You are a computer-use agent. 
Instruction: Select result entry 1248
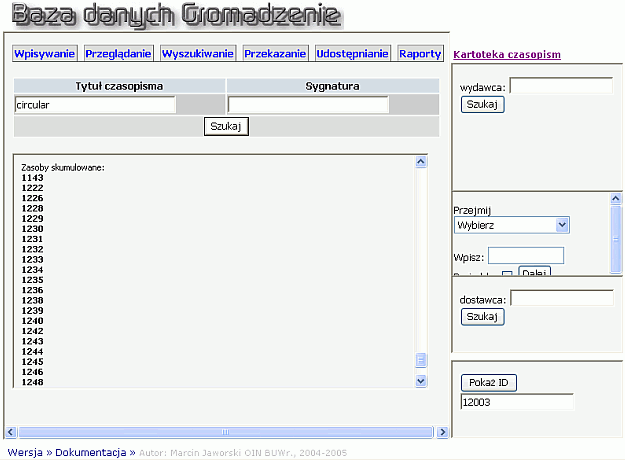point(33,382)
